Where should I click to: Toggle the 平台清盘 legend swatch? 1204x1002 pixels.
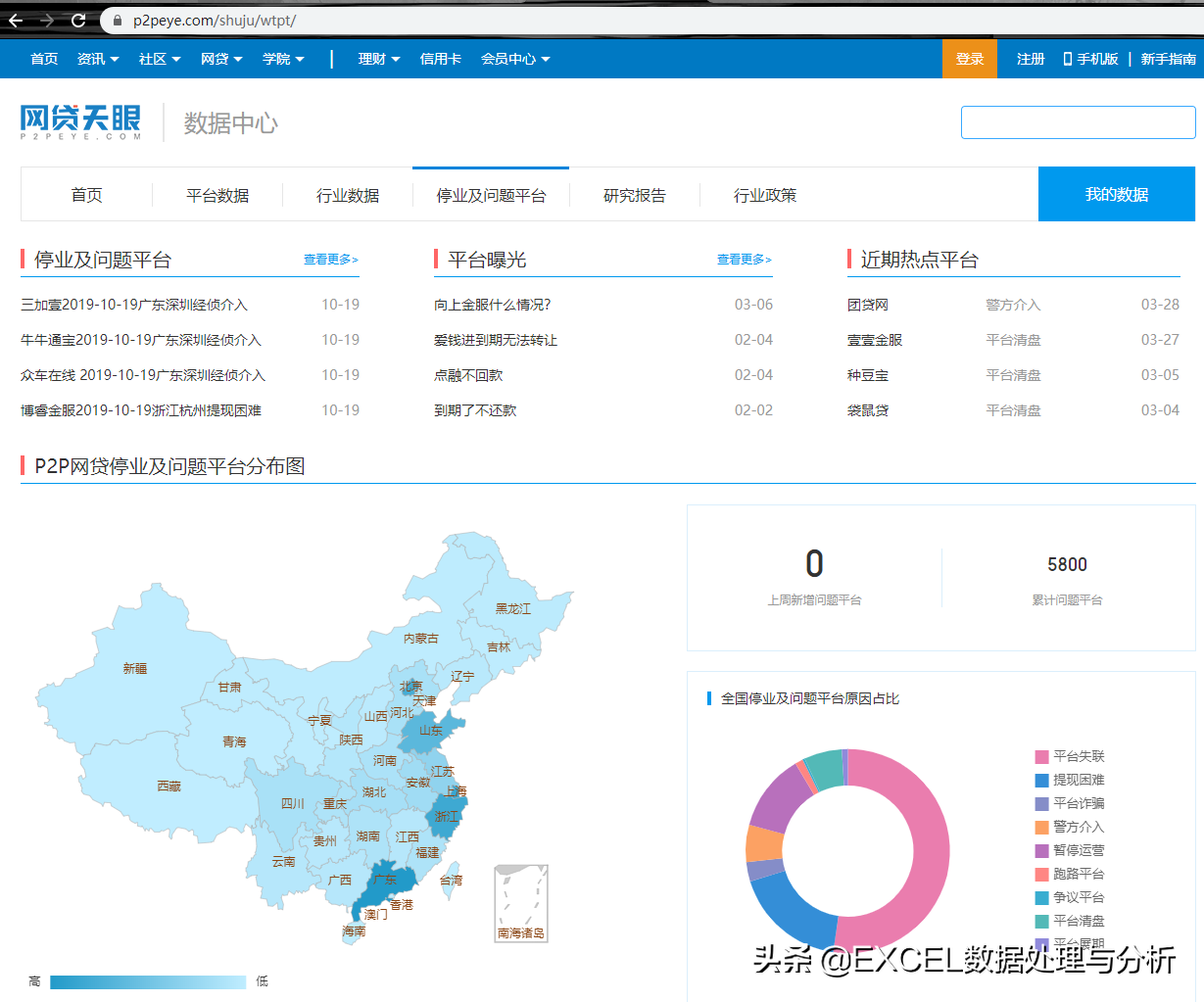(1042, 921)
